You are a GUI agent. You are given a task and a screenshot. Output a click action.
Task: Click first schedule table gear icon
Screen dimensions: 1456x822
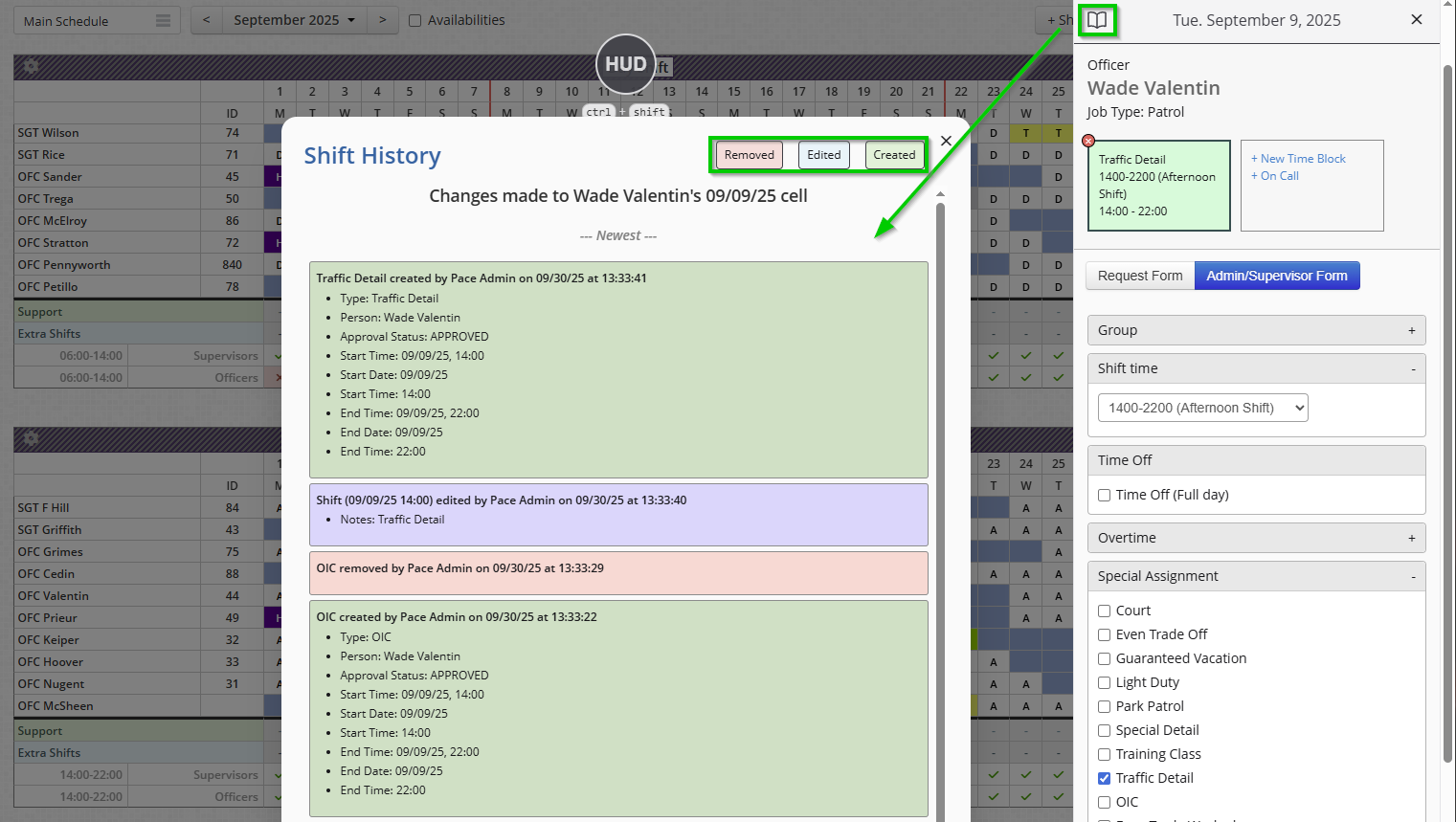tap(31, 66)
